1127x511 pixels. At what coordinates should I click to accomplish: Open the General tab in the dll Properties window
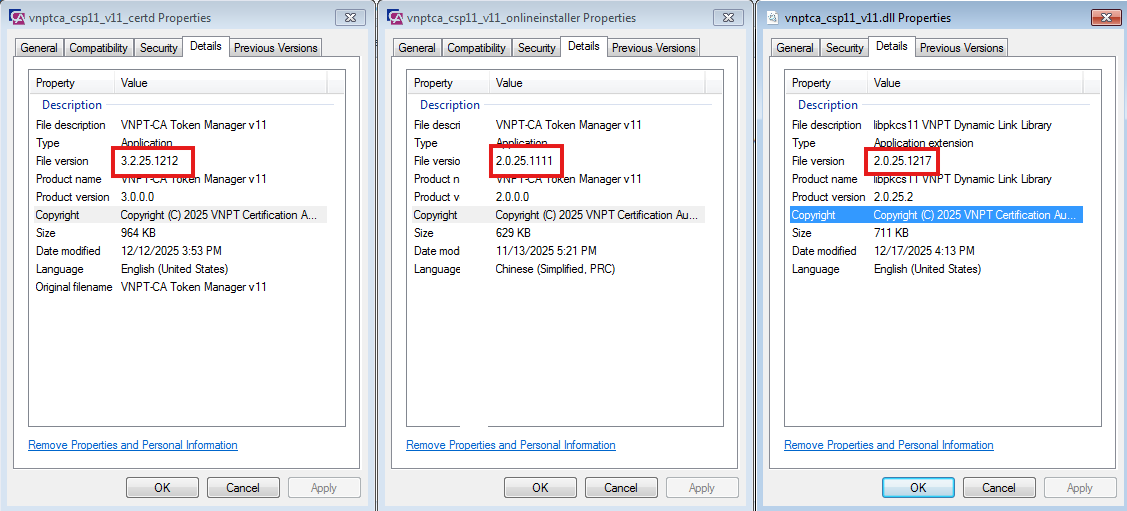pyautogui.click(x=795, y=47)
